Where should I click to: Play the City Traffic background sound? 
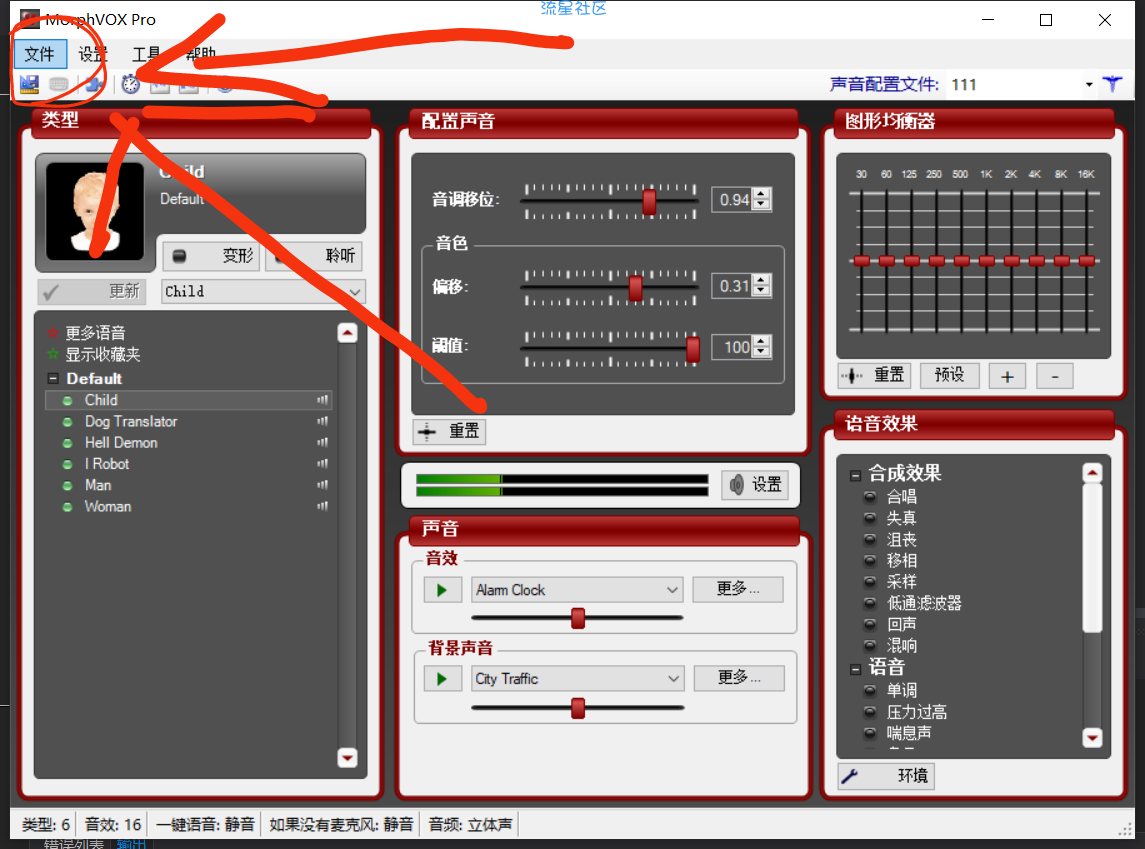pos(443,679)
